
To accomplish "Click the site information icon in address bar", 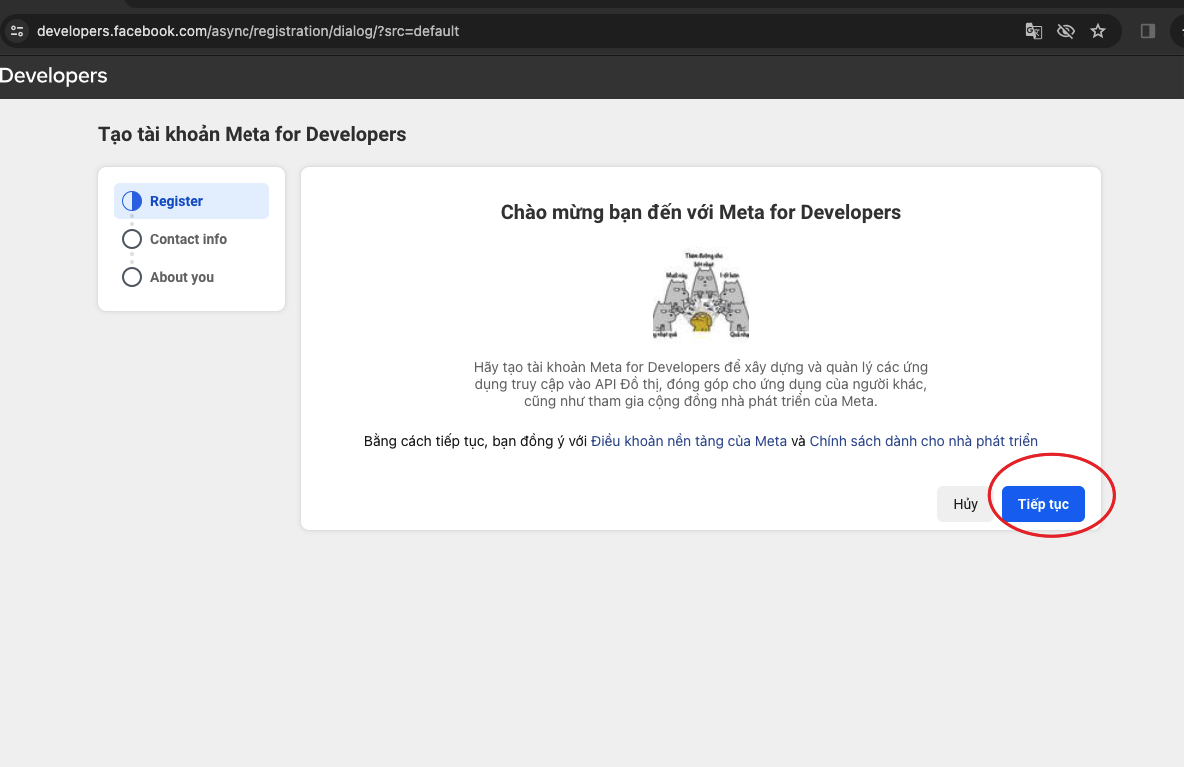I will pyautogui.click(x=17, y=31).
